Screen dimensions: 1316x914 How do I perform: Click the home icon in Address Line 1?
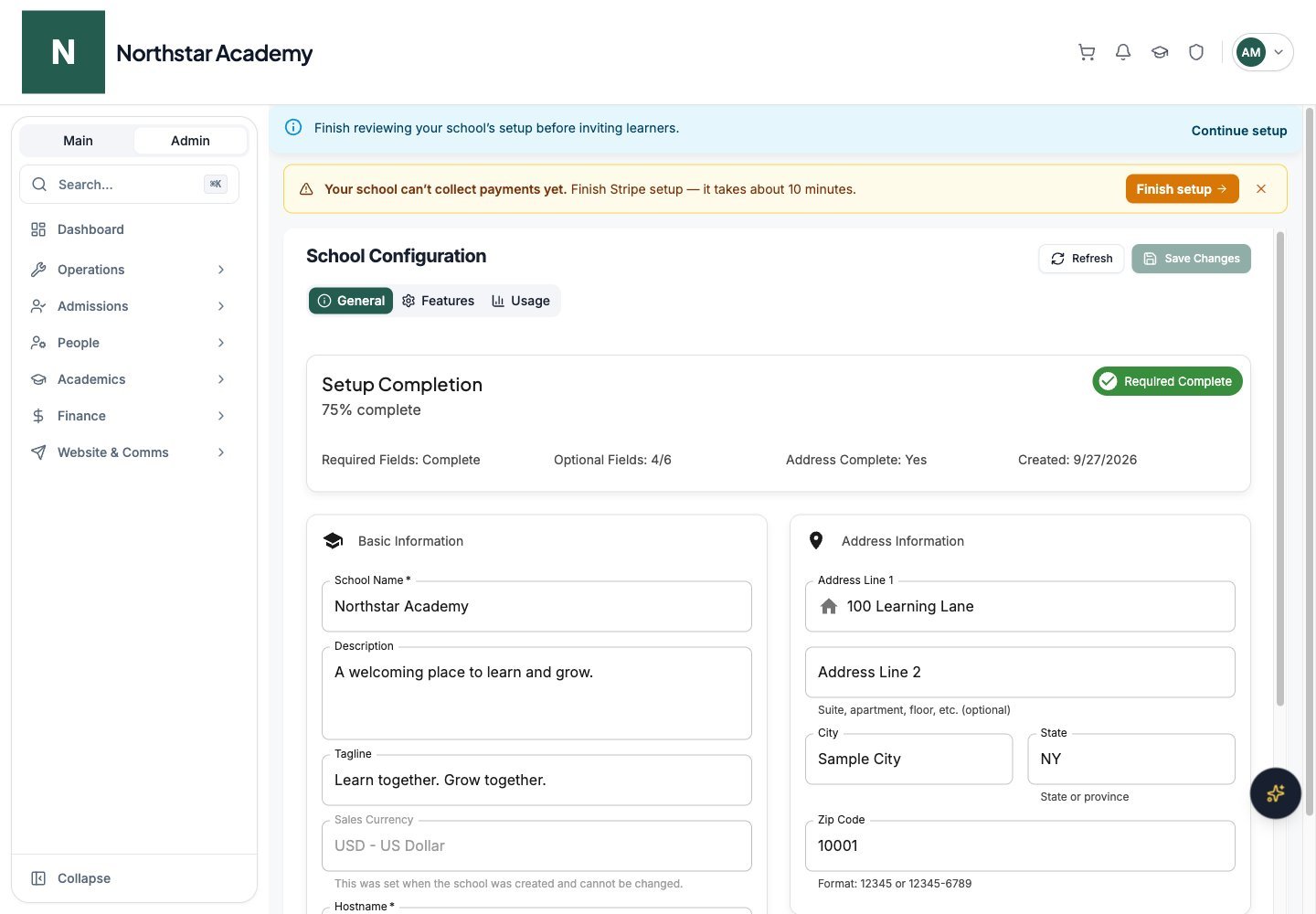coord(829,607)
